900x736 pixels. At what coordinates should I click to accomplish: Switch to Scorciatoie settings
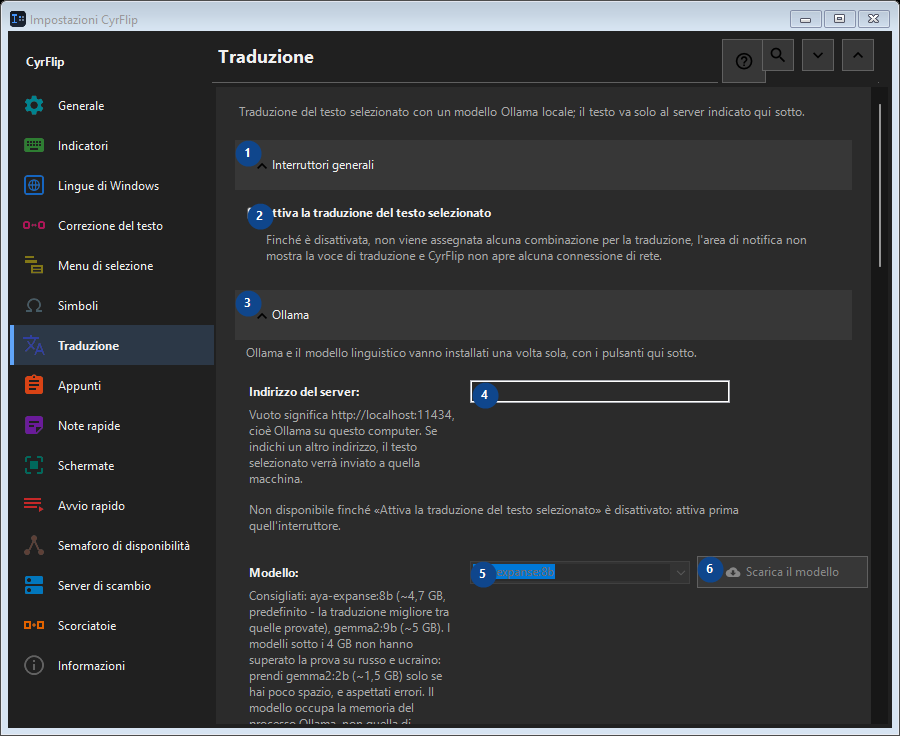112,626
